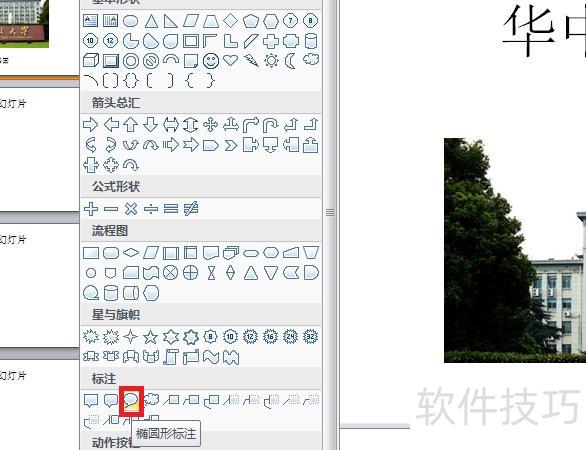Viewport: 586px width, 450px height.
Task: Insert the up arrow shape
Action: [x=130, y=124]
